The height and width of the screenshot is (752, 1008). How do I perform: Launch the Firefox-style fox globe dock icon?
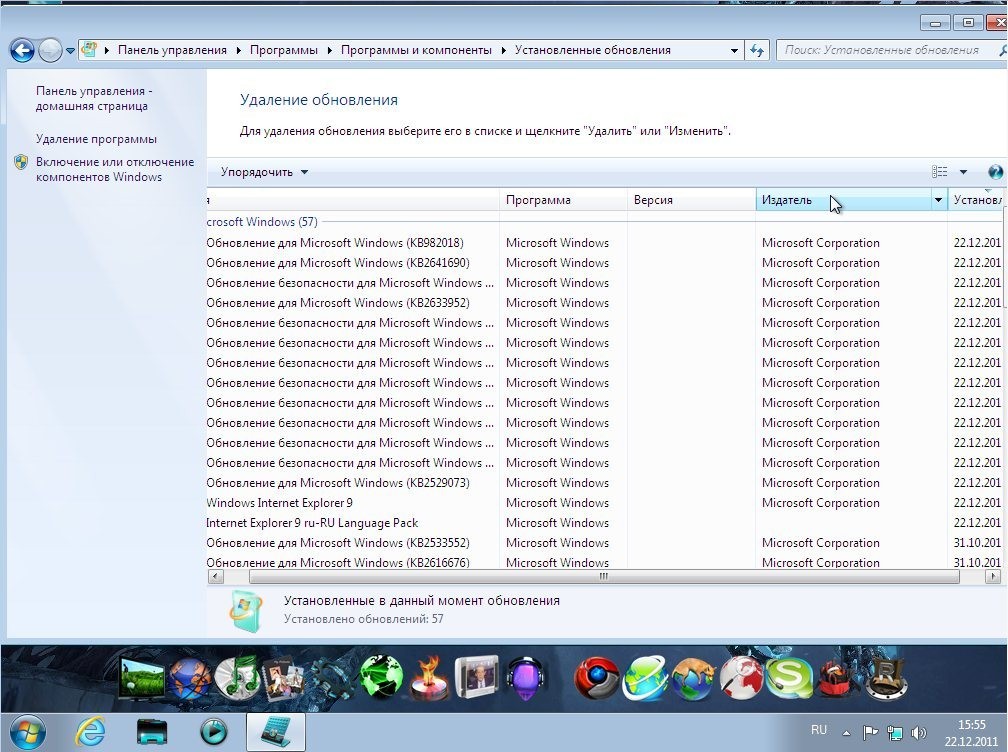coord(693,679)
